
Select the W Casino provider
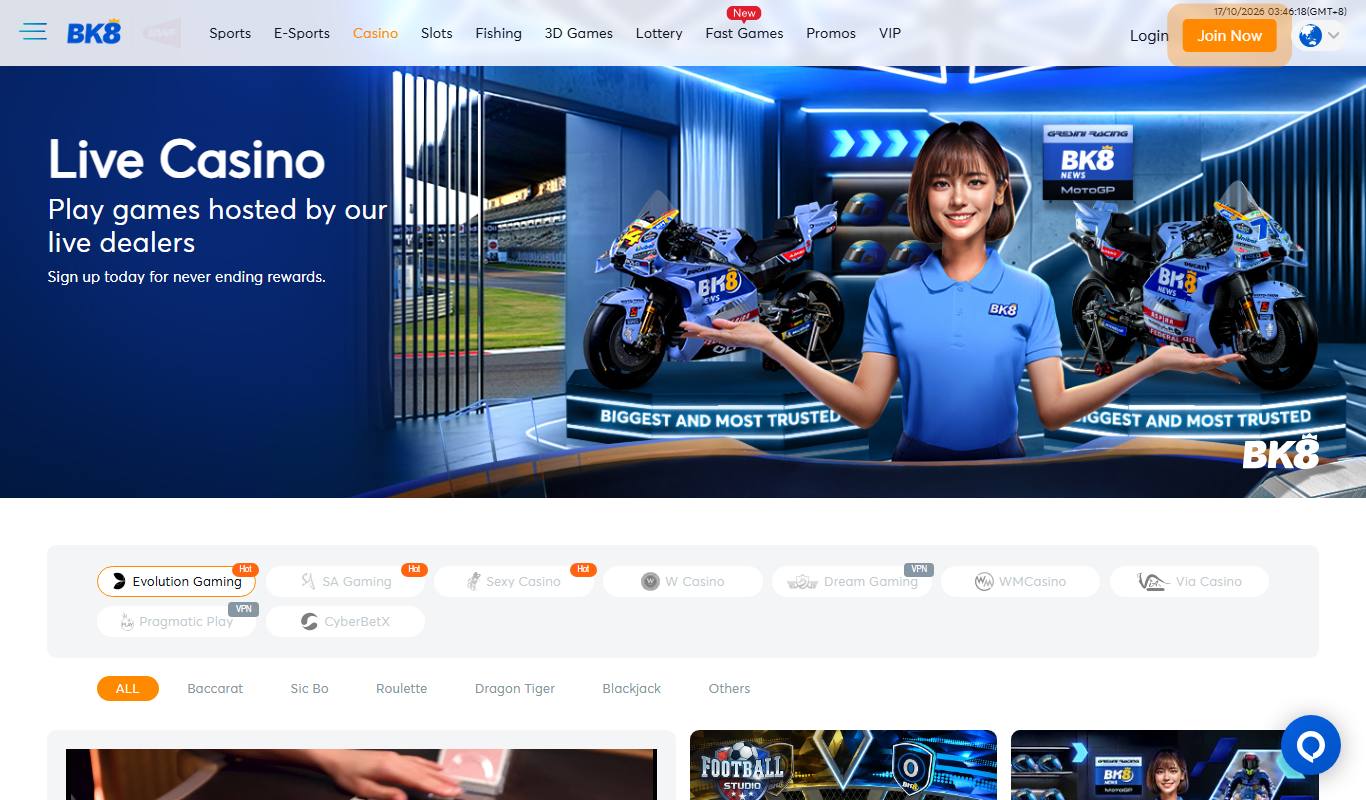[683, 581]
